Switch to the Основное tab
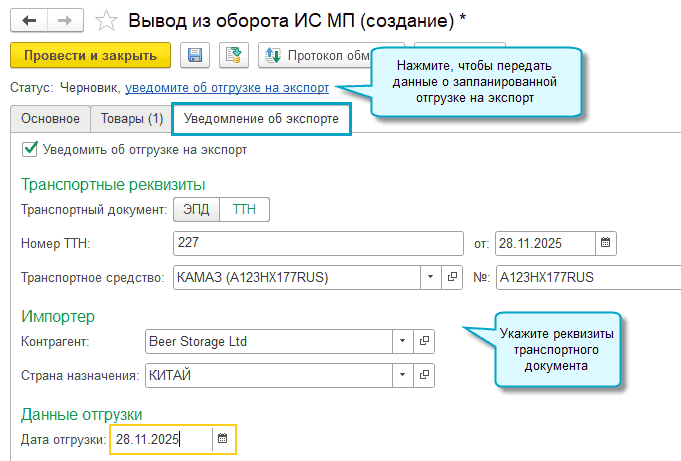Screen dimensions: 681x461 (50, 119)
